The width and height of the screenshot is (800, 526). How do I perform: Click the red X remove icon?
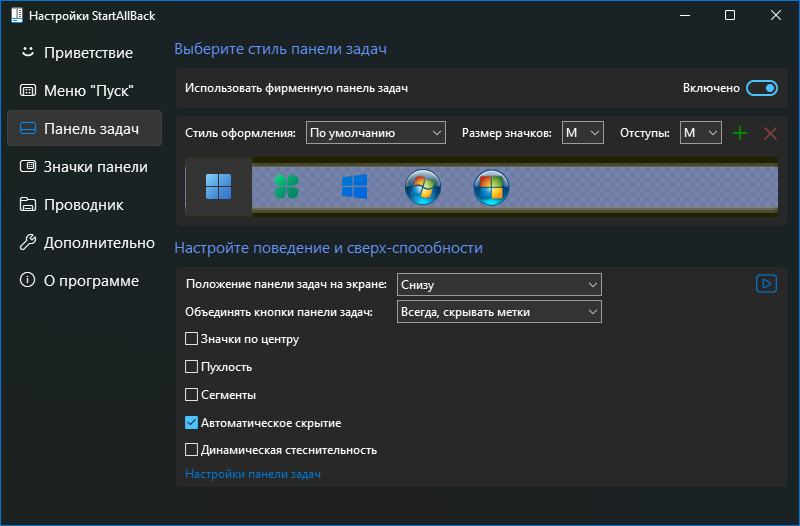click(770, 133)
